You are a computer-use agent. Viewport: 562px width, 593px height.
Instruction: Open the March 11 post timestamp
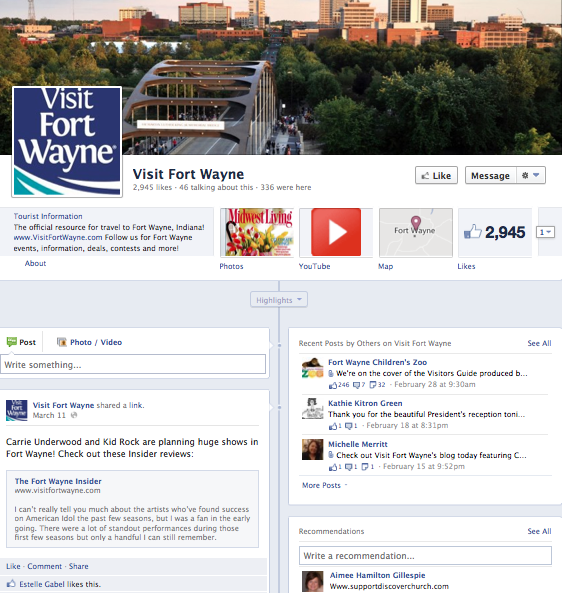(49, 415)
